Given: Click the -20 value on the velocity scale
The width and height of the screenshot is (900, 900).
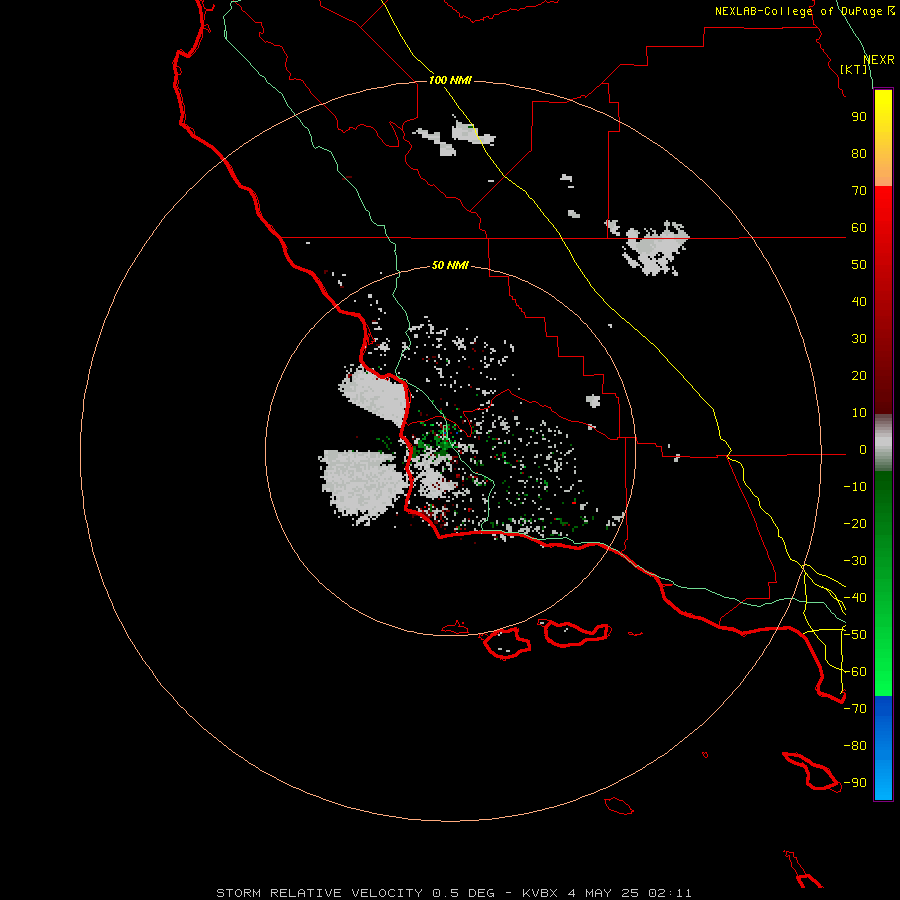Looking at the screenshot, I should pyautogui.click(x=855, y=524).
